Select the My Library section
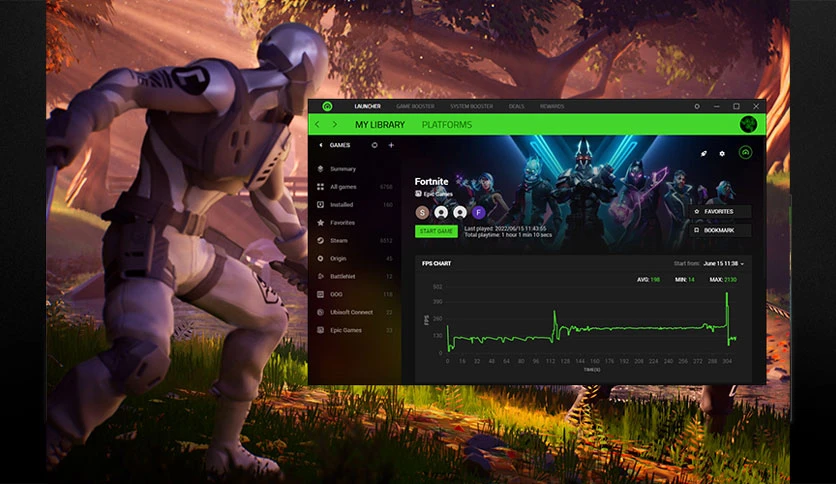 pyautogui.click(x=380, y=125)
